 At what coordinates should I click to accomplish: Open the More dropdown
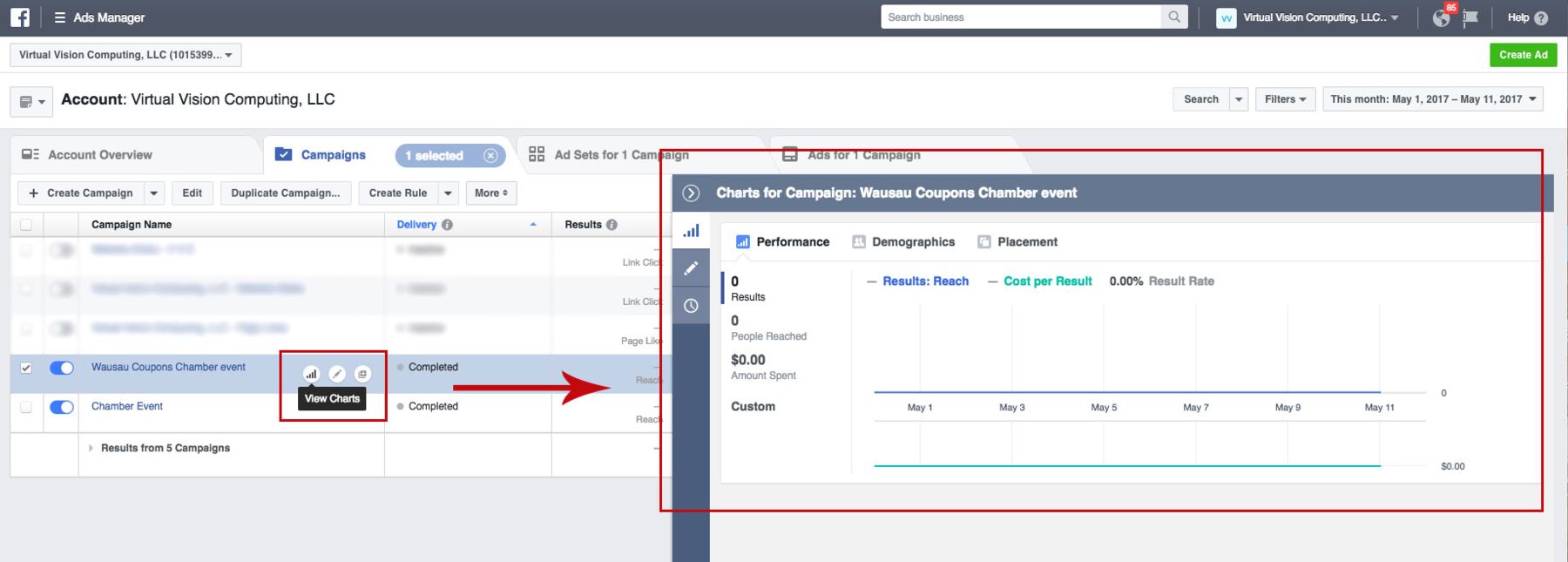491,193
